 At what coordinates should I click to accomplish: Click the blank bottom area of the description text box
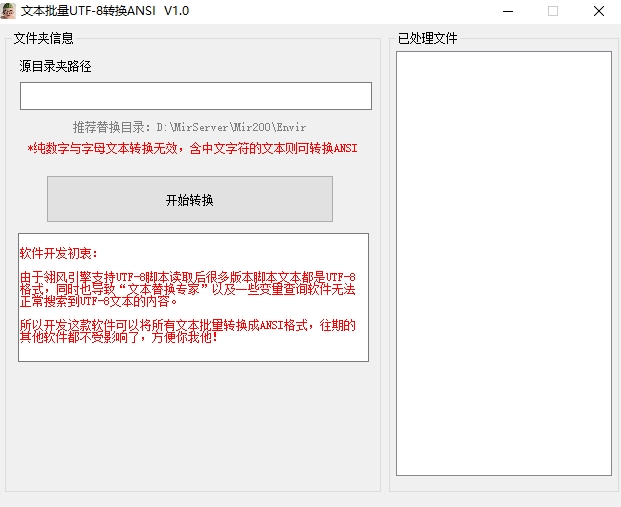(x=193, y=353)
